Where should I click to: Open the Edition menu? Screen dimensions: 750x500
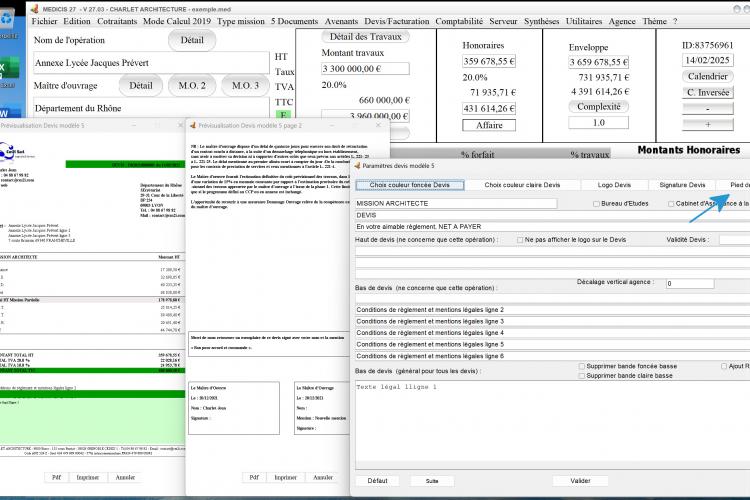click(x=77, y=21)
